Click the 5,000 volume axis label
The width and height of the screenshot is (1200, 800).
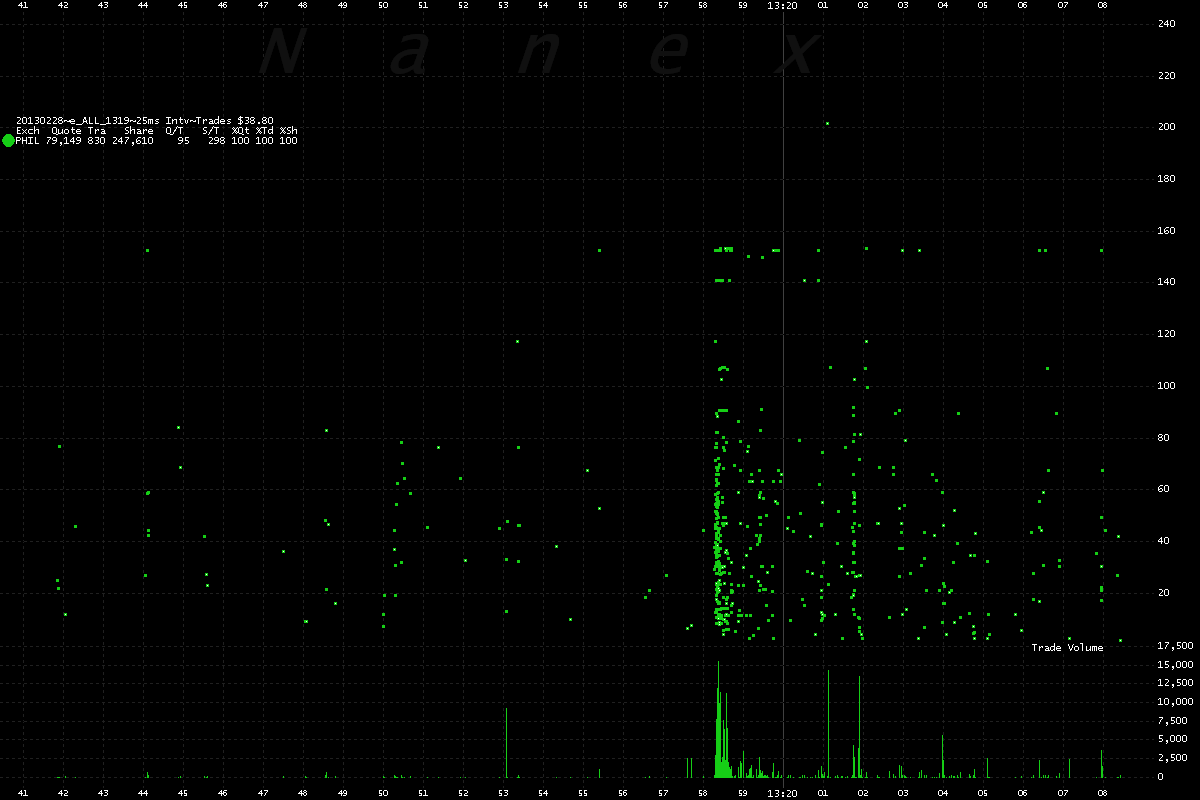(x=1172, y=739)
